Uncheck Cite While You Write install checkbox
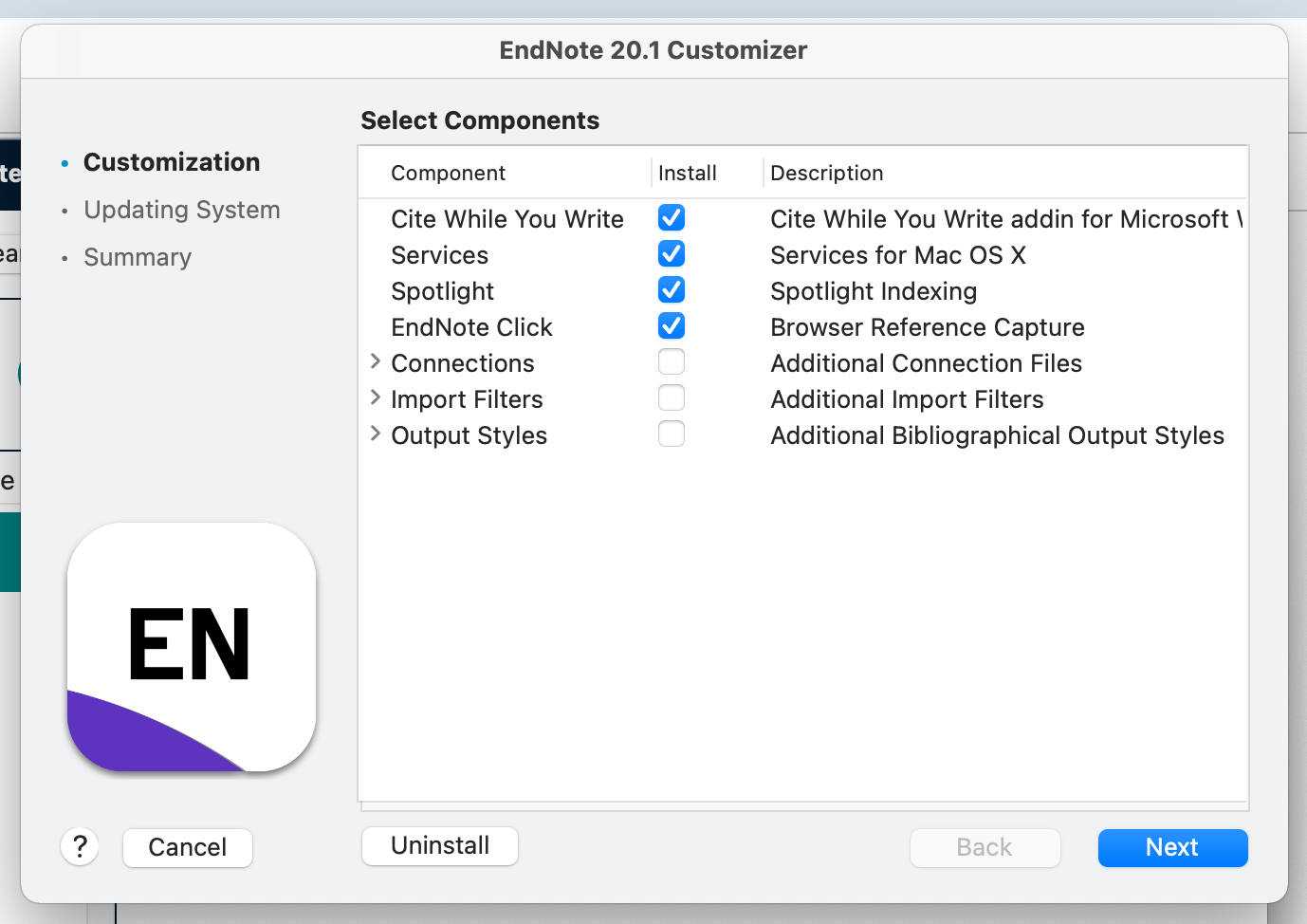The width and height of the screenshot is (1307, 924). tap(672, 218)
